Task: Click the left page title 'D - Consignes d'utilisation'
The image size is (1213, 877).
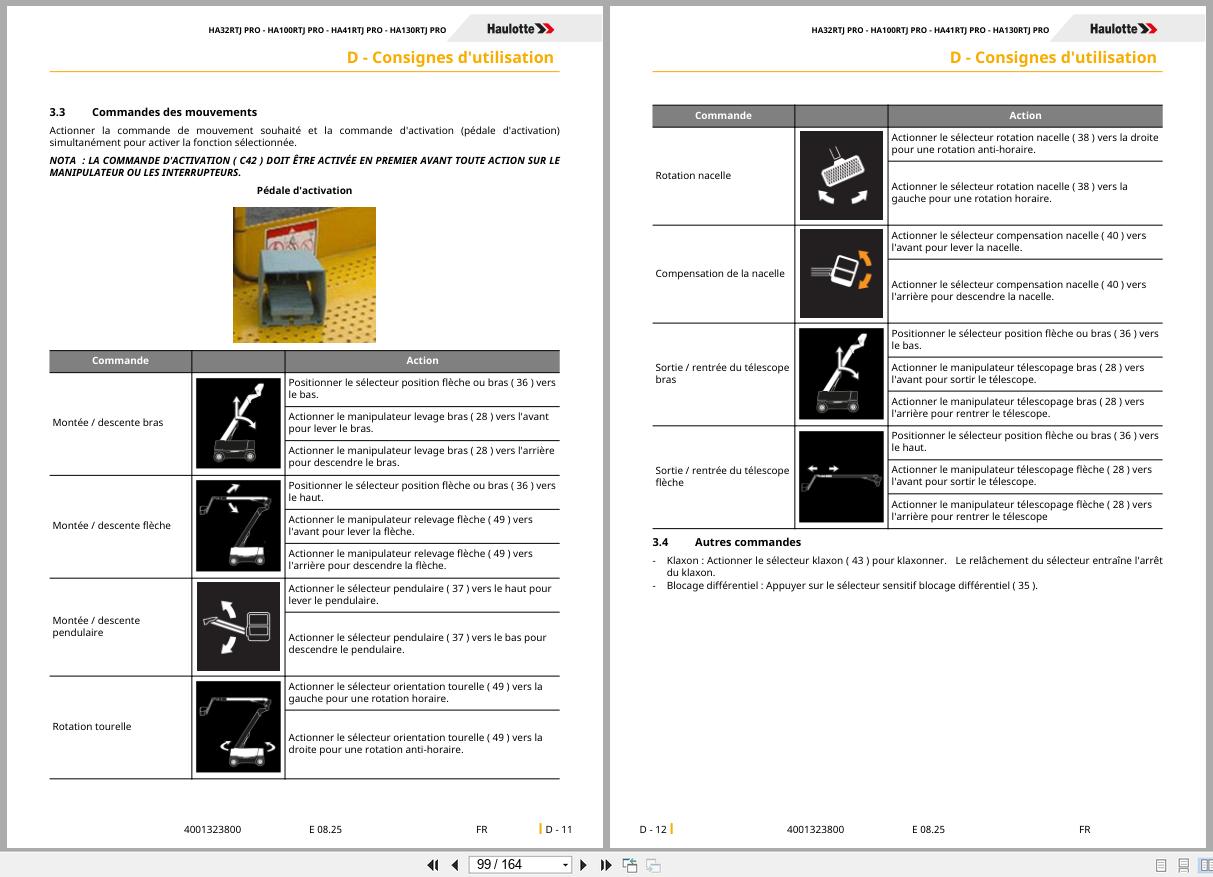Action: click(450, 58)
